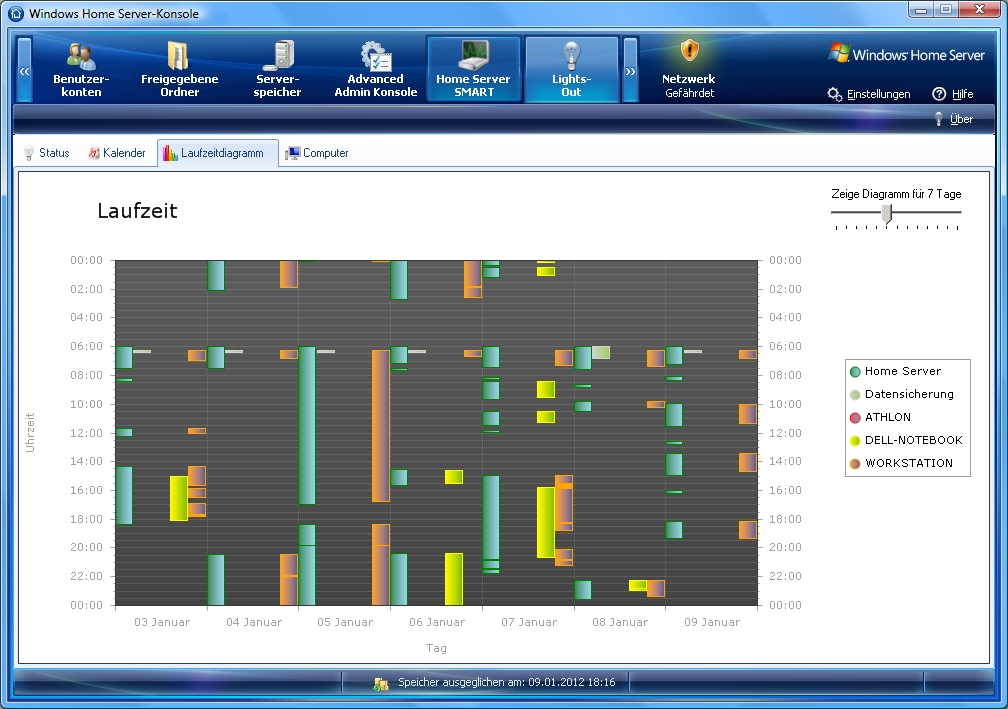The width and height of the screenshot is (1008, 709).
Task: Click the Windows Home Server logo
Action: pyautogui.click(x=906, y=55)
